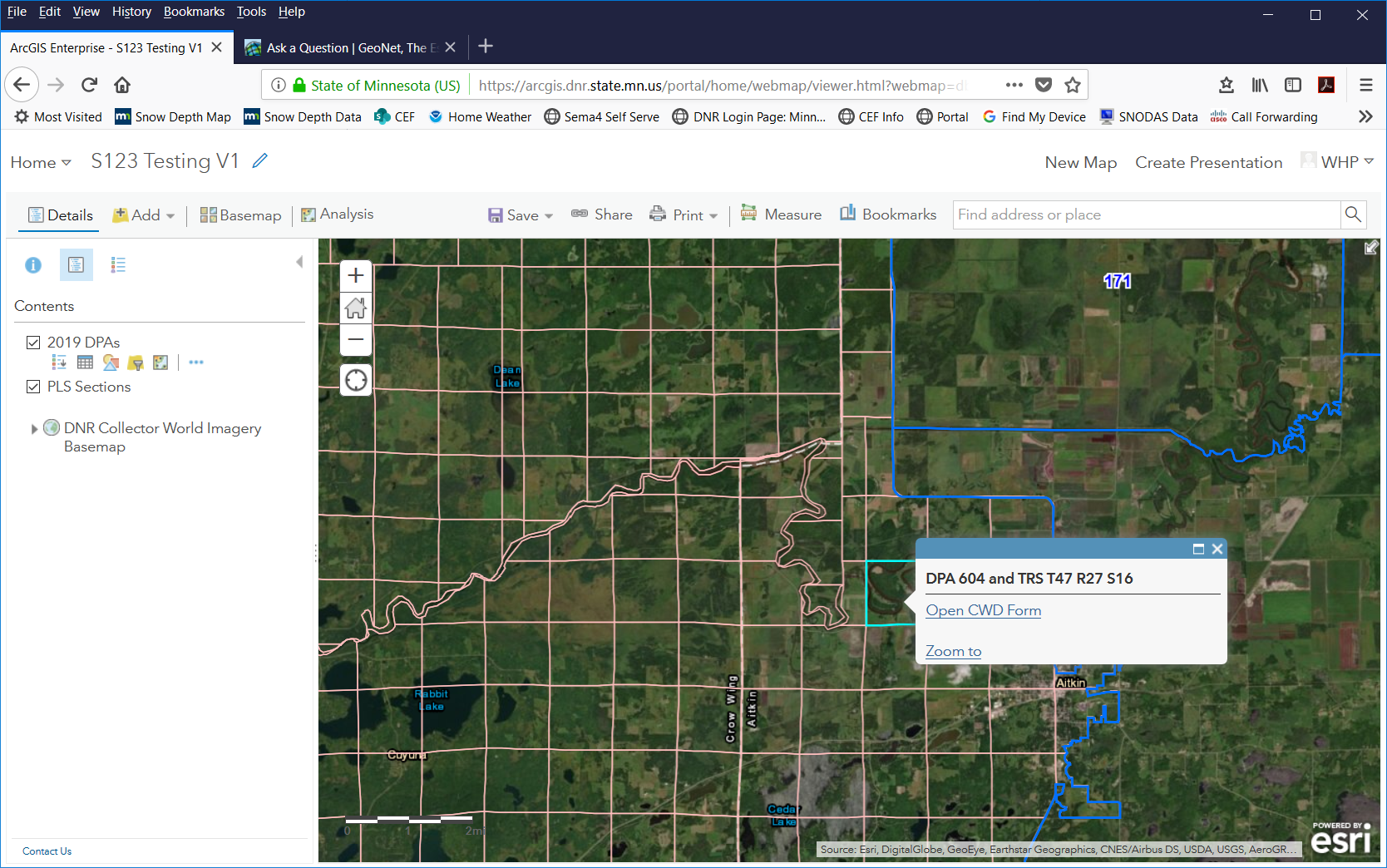Click the Details button
Image resolution: width=1387 pixels, height=868 pixels.
(x=60, y=215)
